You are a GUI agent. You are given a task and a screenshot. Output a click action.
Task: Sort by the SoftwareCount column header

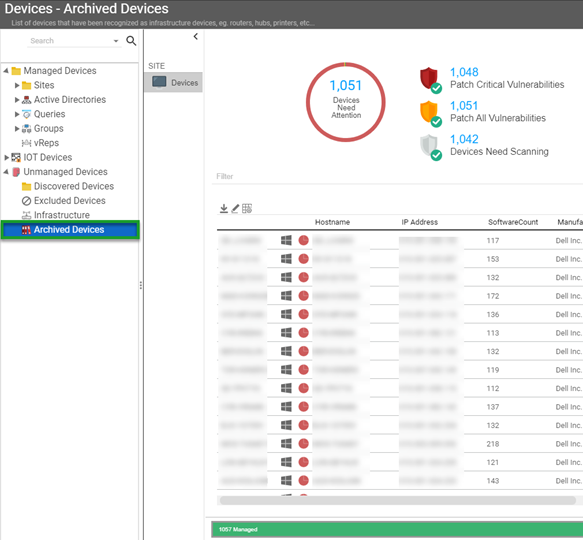pyautogui.click(x=513, y=222)
